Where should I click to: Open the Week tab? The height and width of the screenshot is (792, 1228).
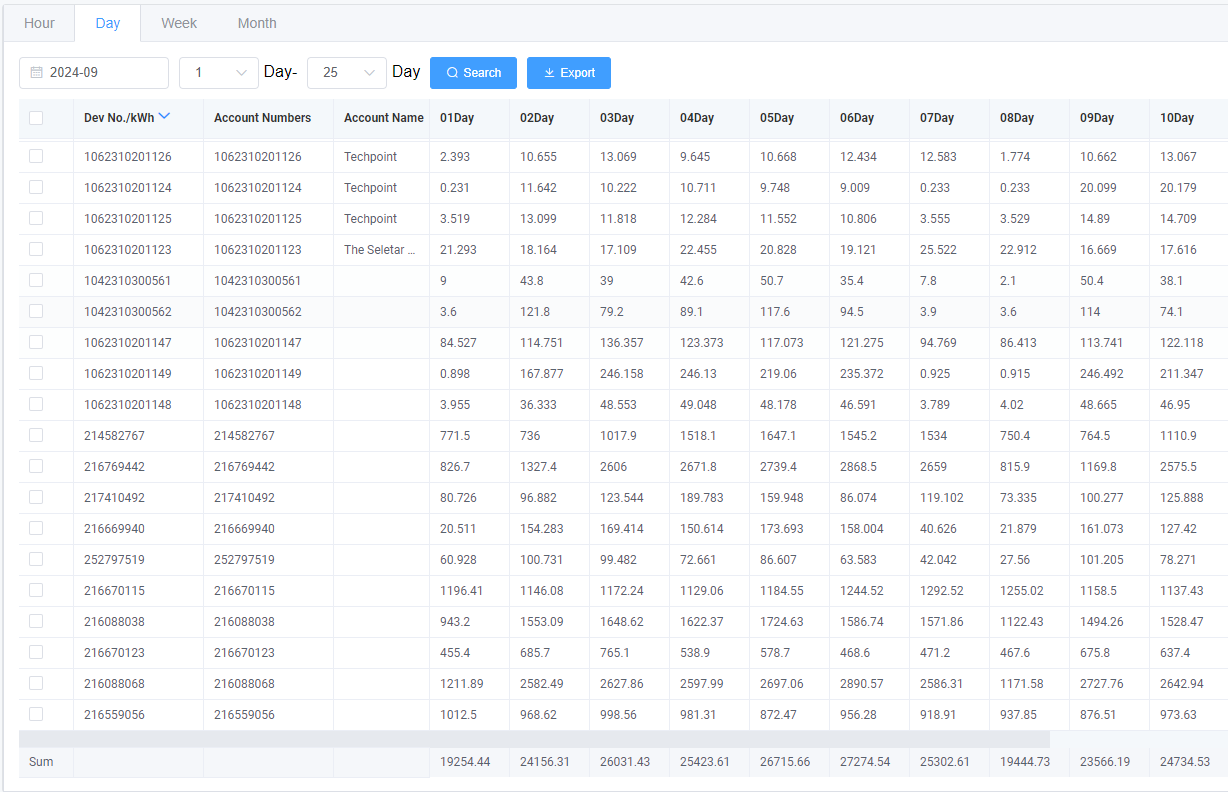[179, 23]
